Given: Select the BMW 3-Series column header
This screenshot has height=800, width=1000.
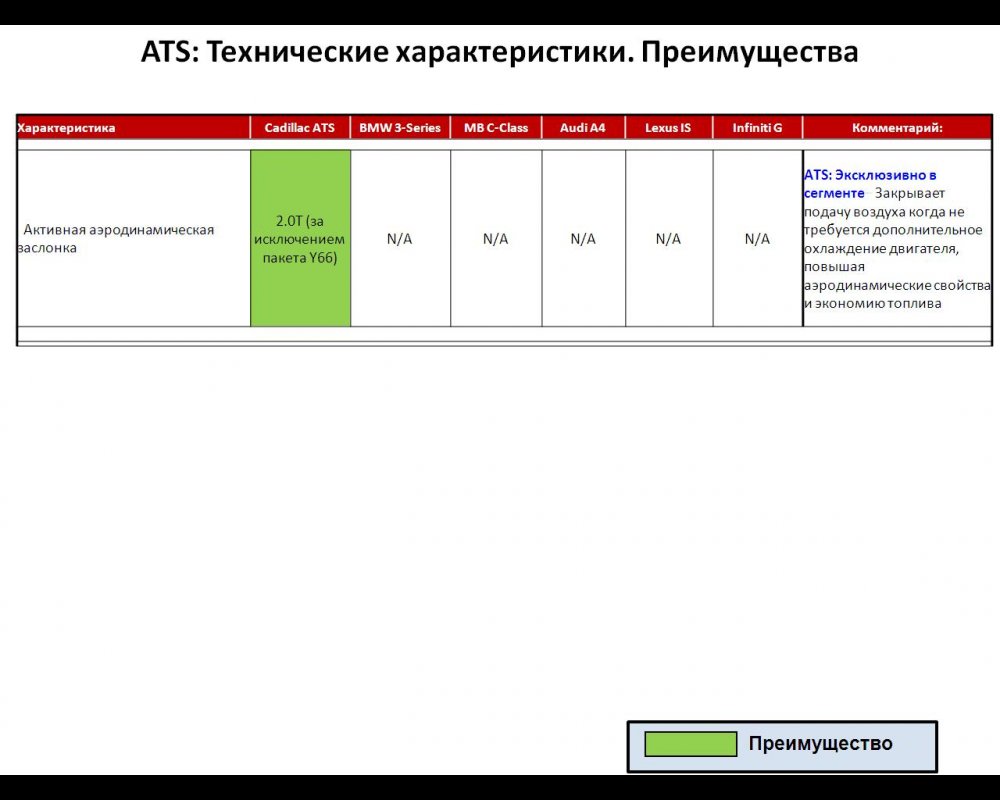Looking at the screenshot, I should (401, 127).
